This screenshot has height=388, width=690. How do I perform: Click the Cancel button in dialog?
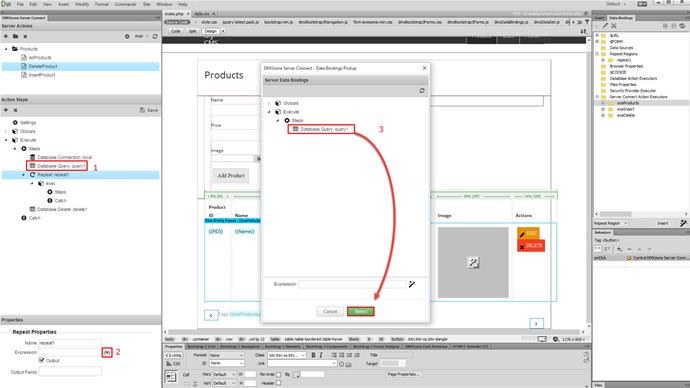coord(330,311)
